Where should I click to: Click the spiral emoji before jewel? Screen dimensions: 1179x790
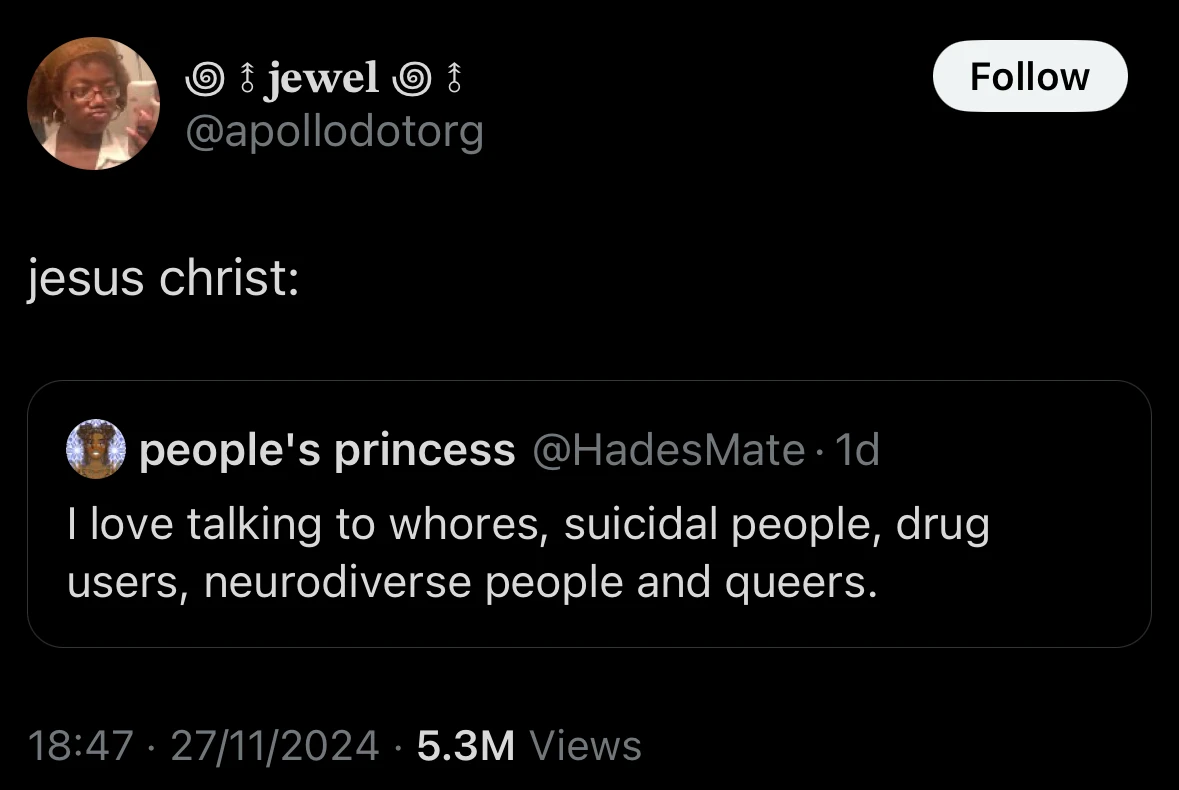[205, 79]
